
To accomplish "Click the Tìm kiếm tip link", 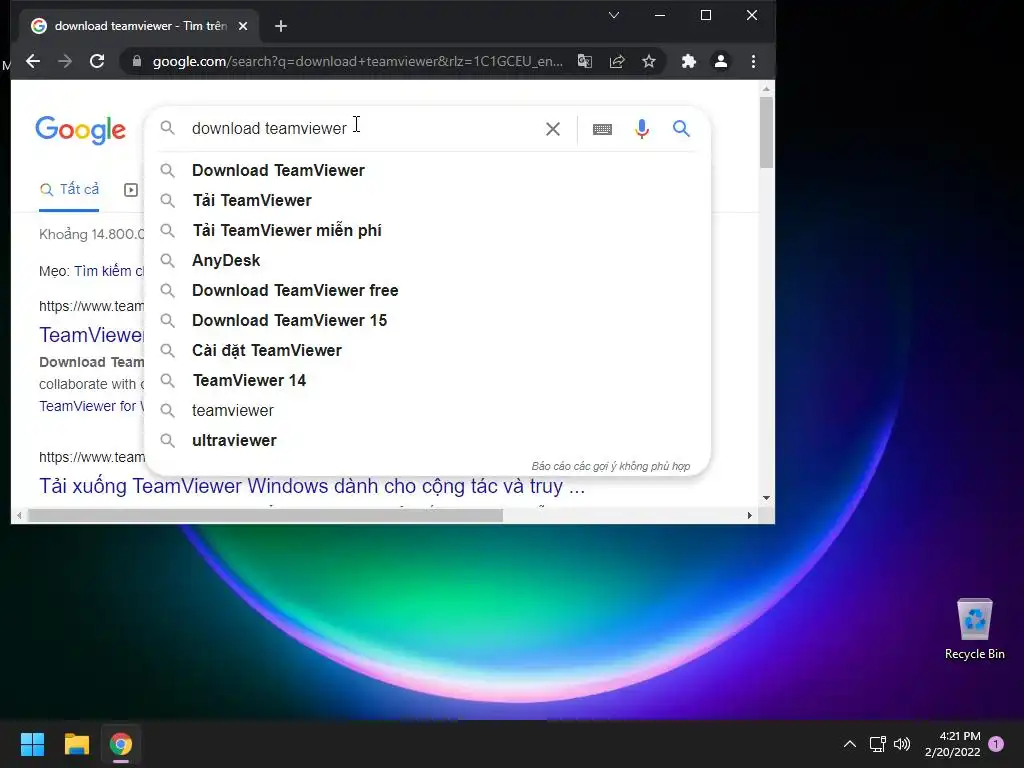I will (x=109, y=271).
